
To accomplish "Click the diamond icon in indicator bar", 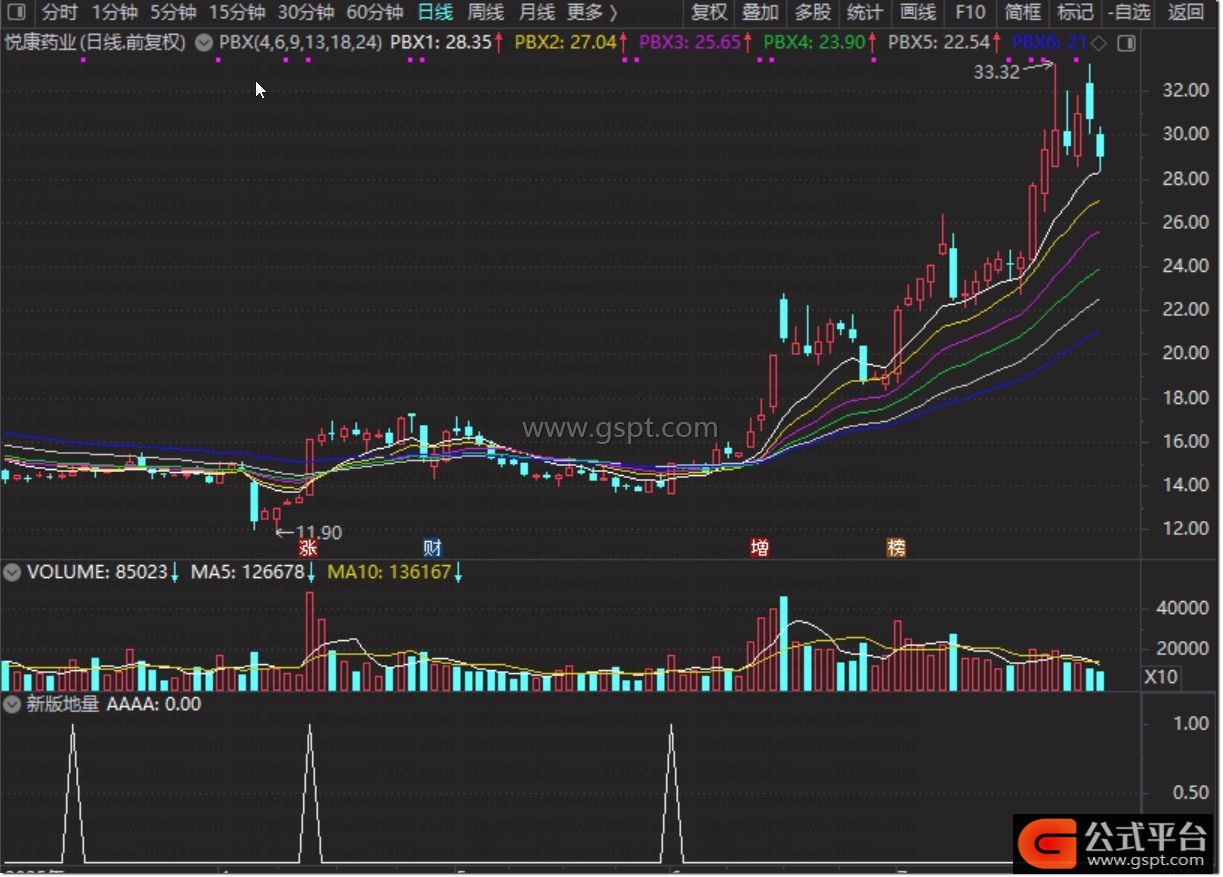I will 1098,43.
